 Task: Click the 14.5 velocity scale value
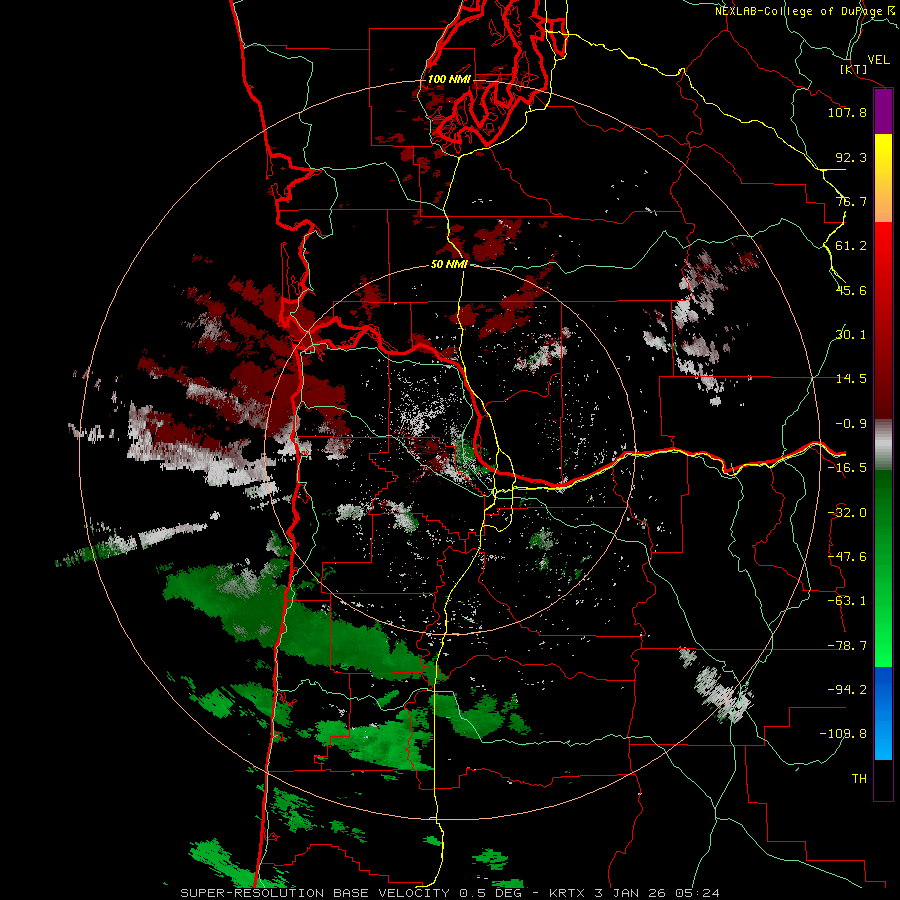851,379
